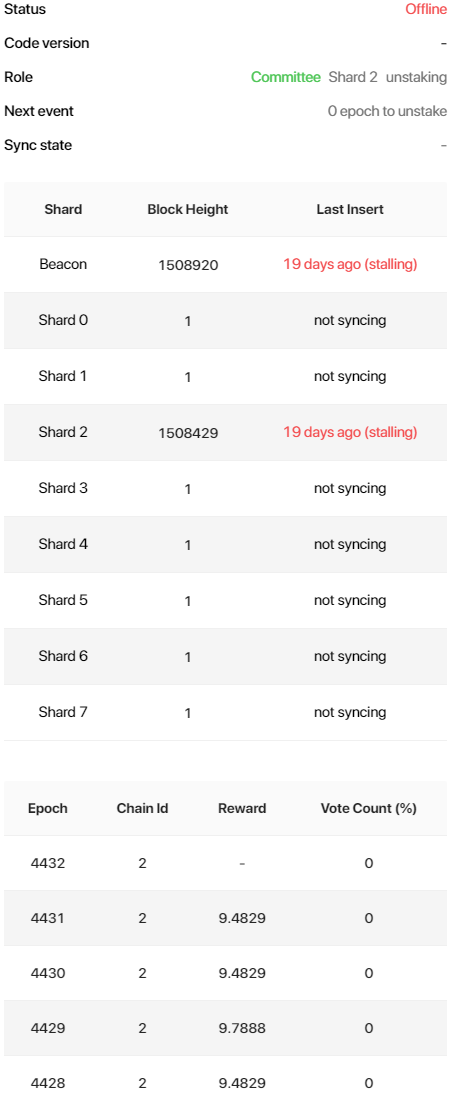Click 'not syncing' for Shard 7
The height and width of the screenshot is (1109, 456).
pos(350,712)
